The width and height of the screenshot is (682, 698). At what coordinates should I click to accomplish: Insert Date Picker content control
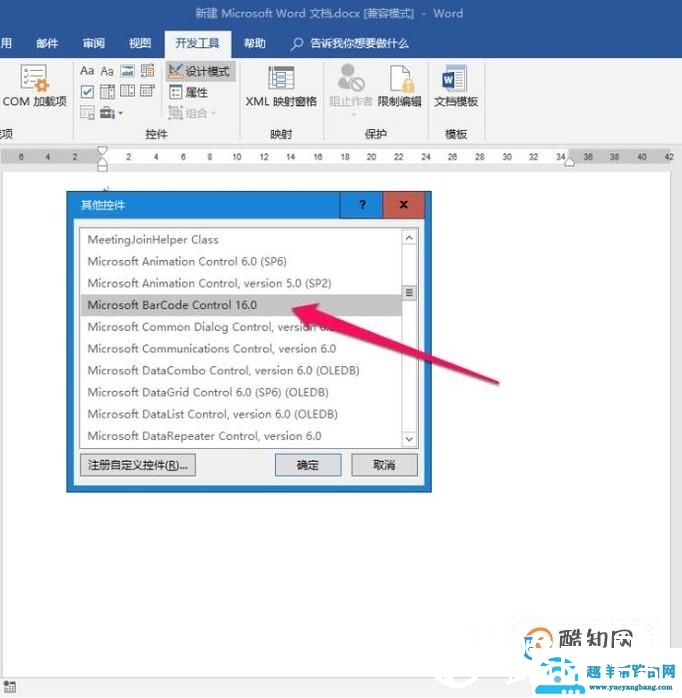[147, 92]
